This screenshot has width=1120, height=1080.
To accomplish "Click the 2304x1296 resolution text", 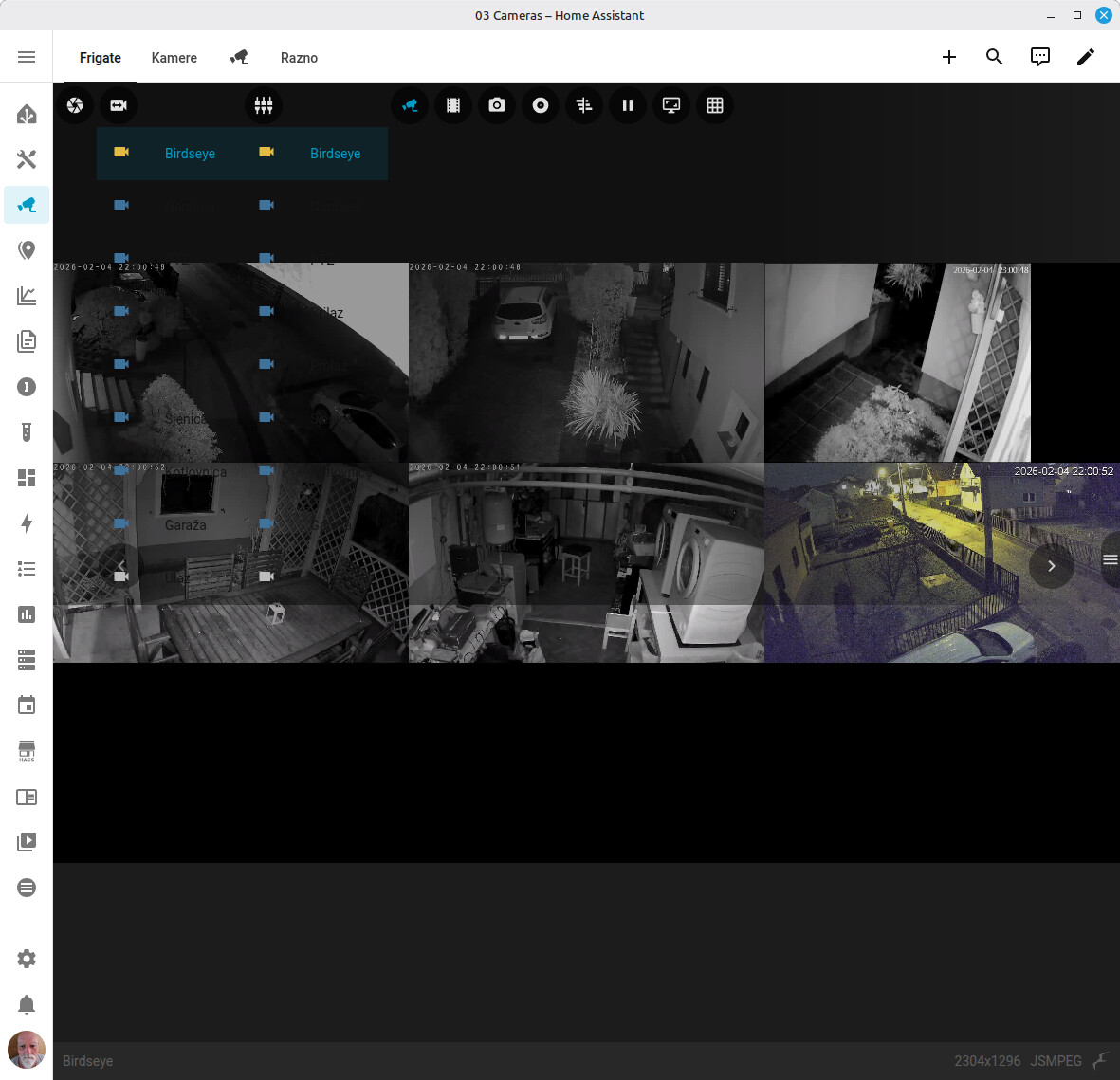I will (x=987, y=1061).
